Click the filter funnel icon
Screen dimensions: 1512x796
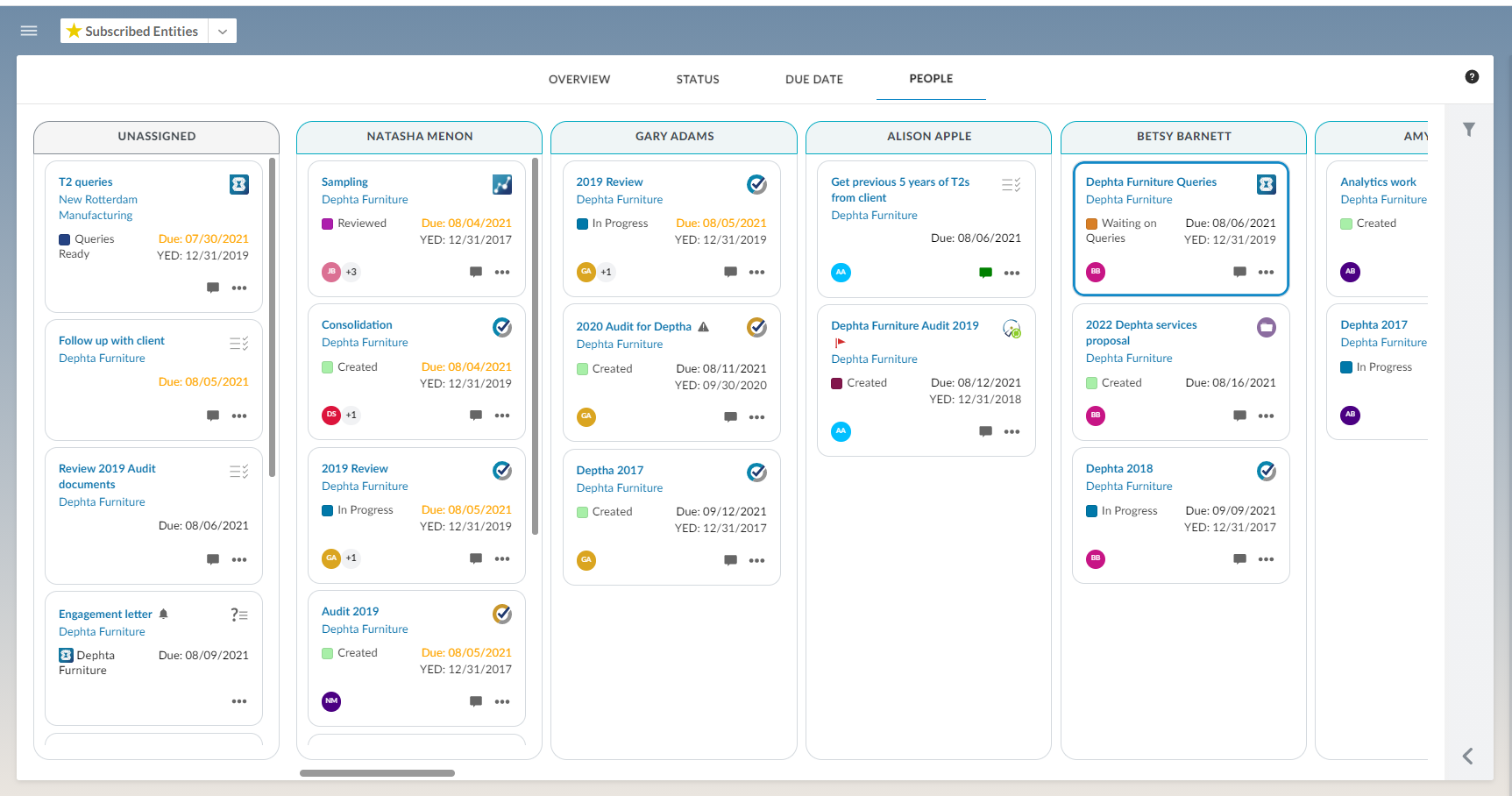(1469, 130)
